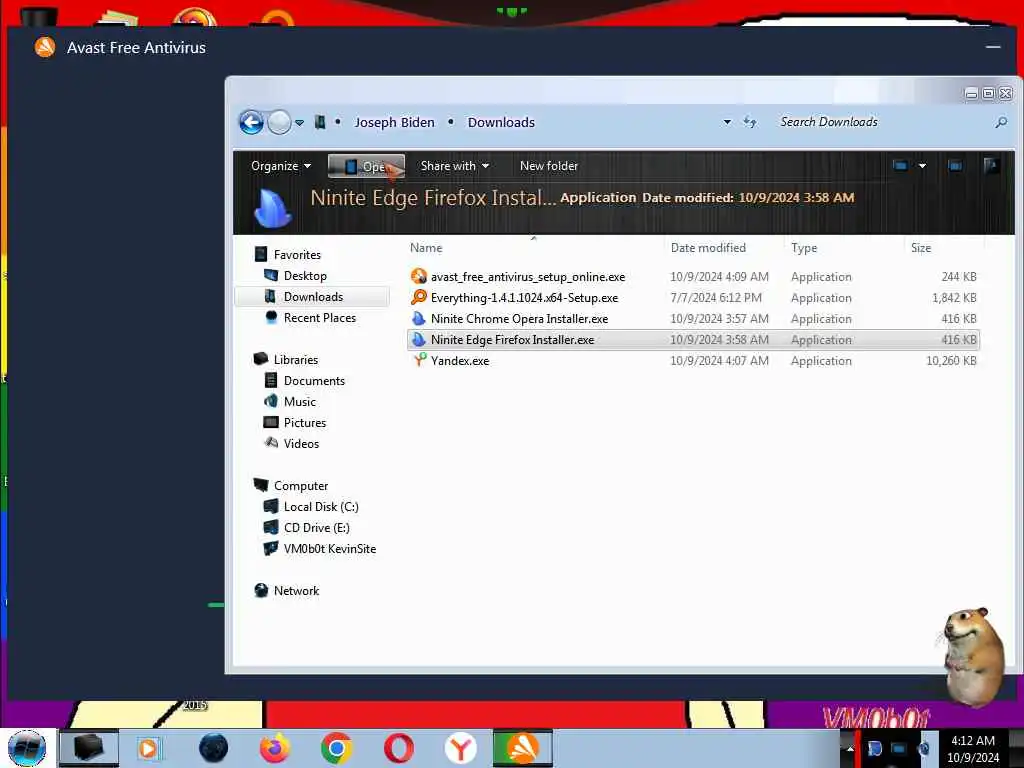This screenshot has width=1024, height=768.
Task: Open the file explorer taskbar button
Action: pos(89,748)
